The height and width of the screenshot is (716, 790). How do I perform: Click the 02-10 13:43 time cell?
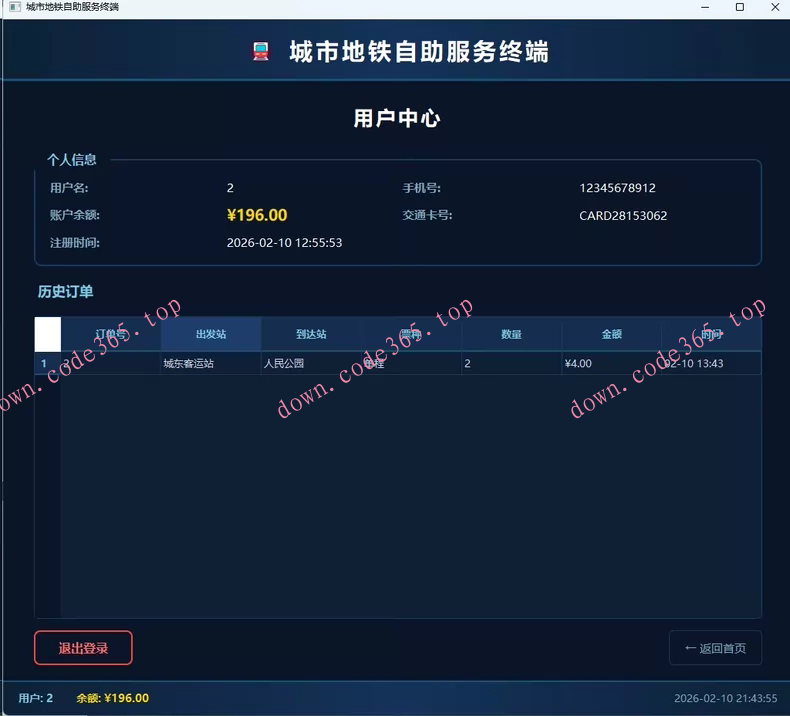pyautogui.click(x=711, y=363)
